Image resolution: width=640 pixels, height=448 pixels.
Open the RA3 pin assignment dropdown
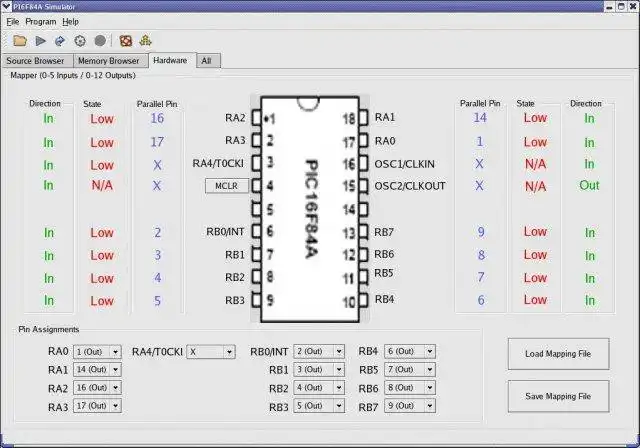[x=97, y=406]
